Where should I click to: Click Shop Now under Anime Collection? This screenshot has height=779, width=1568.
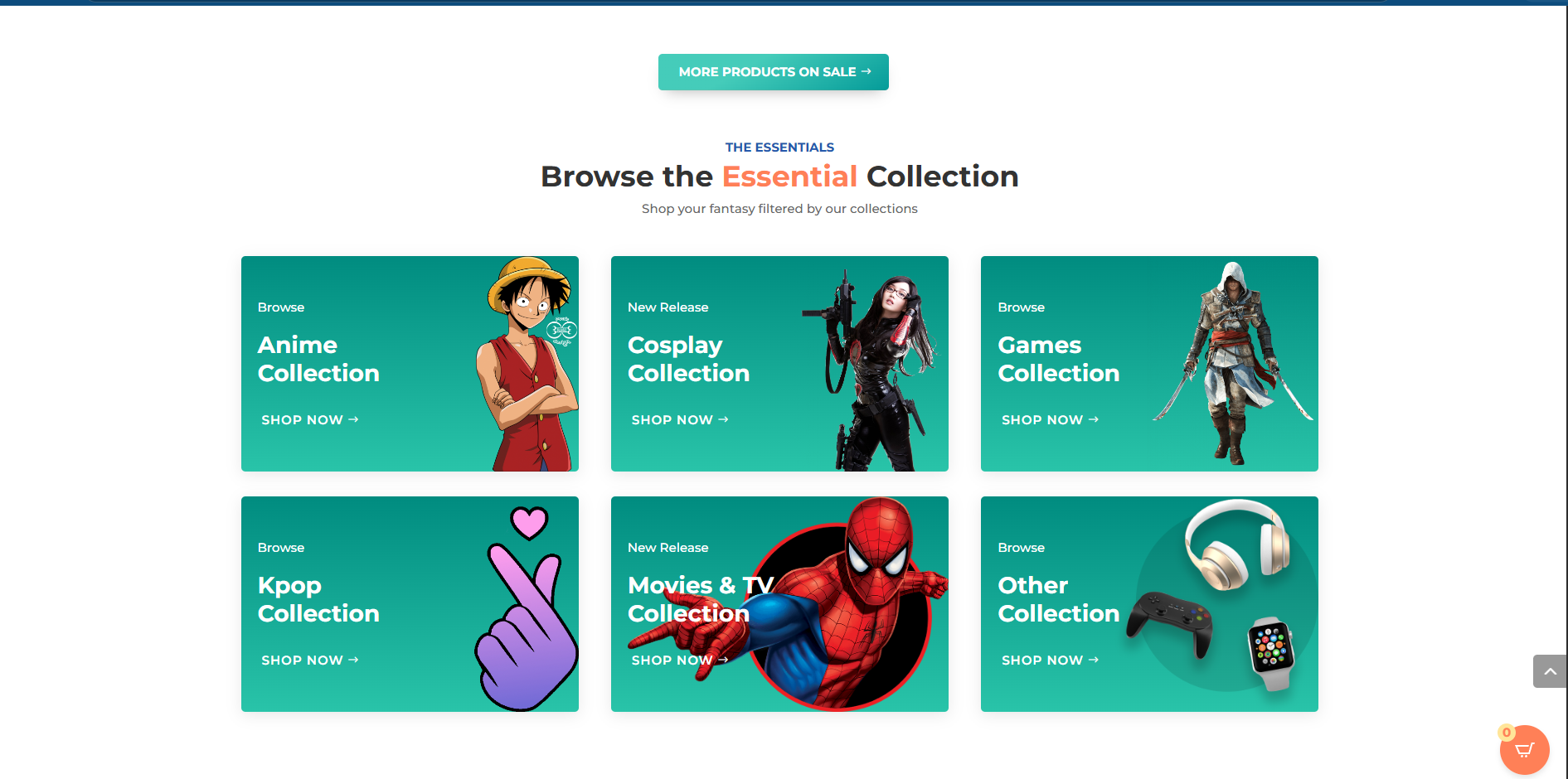pyautogui.click(x=310, y=420)
